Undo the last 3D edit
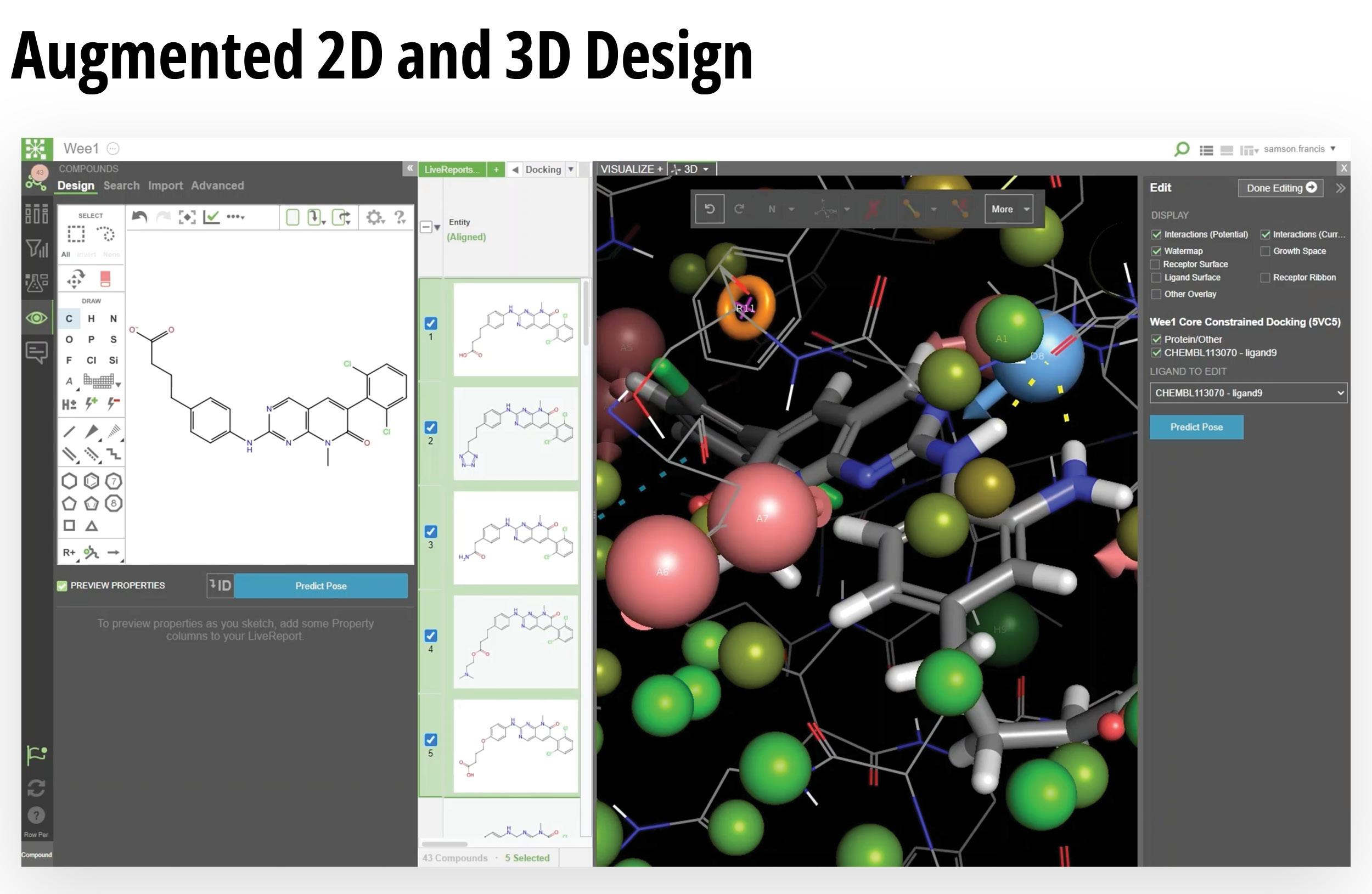Image resolution: width=1372 pixels, height=894 pixels. tap(710, 209)
